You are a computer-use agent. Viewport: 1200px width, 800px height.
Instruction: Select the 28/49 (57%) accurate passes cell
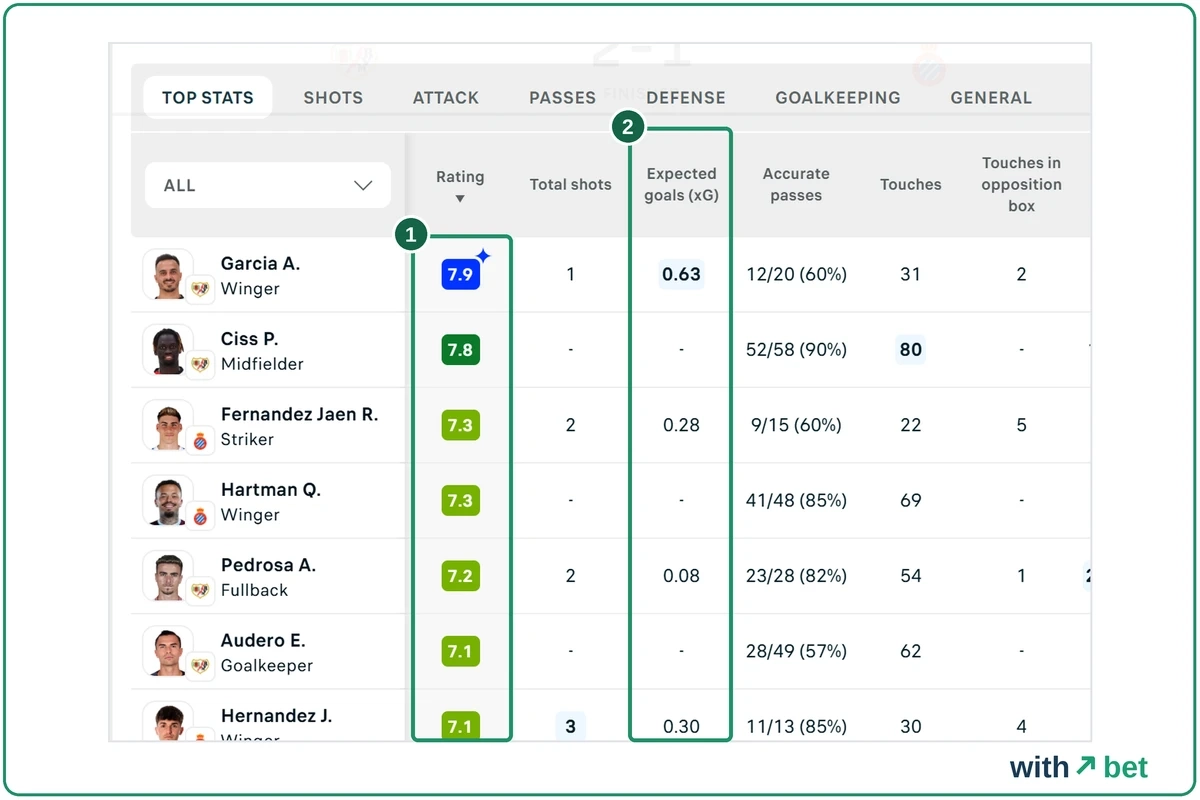coord(796,651)
